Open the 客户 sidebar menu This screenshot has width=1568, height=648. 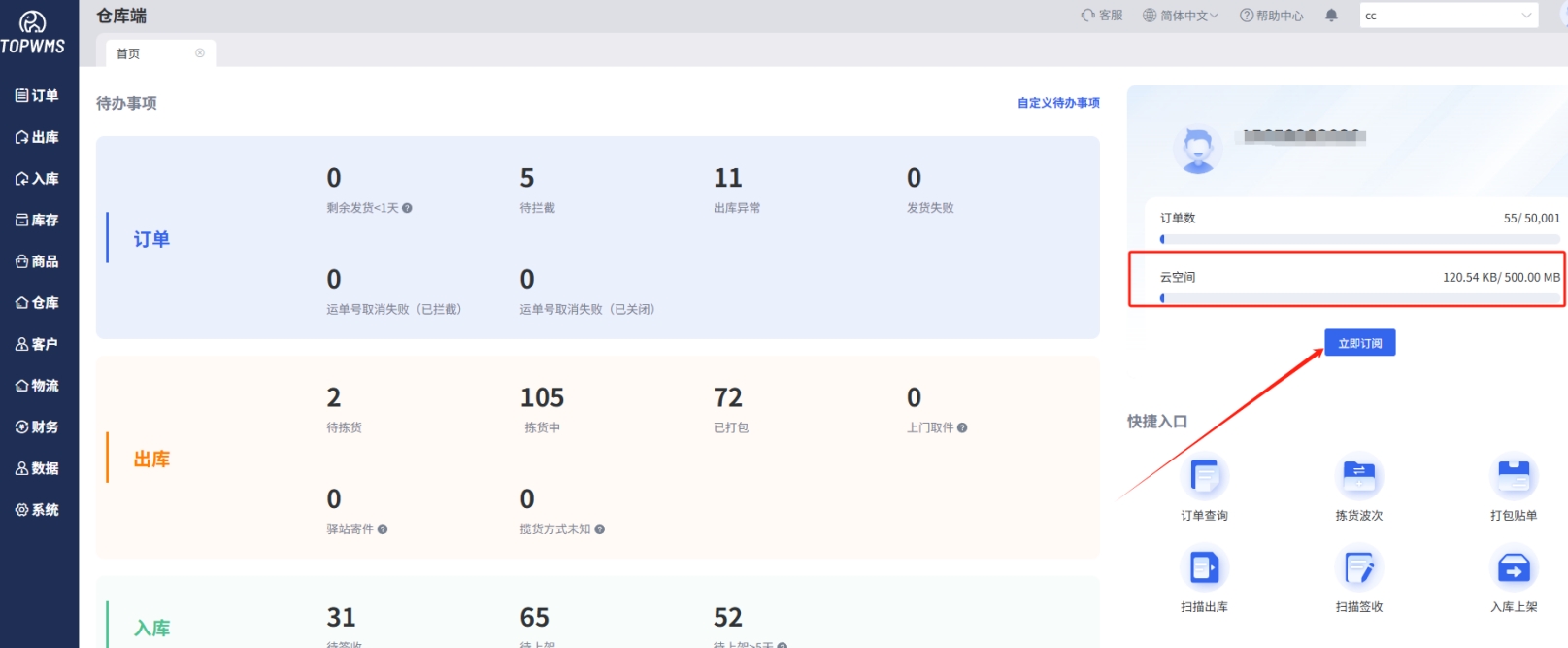(38, 344)
